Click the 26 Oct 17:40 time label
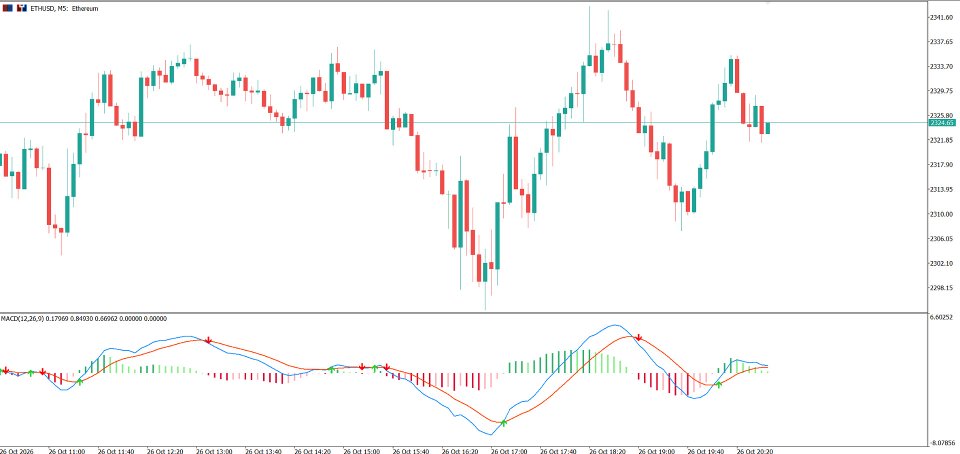 click(x=558, y=451)
